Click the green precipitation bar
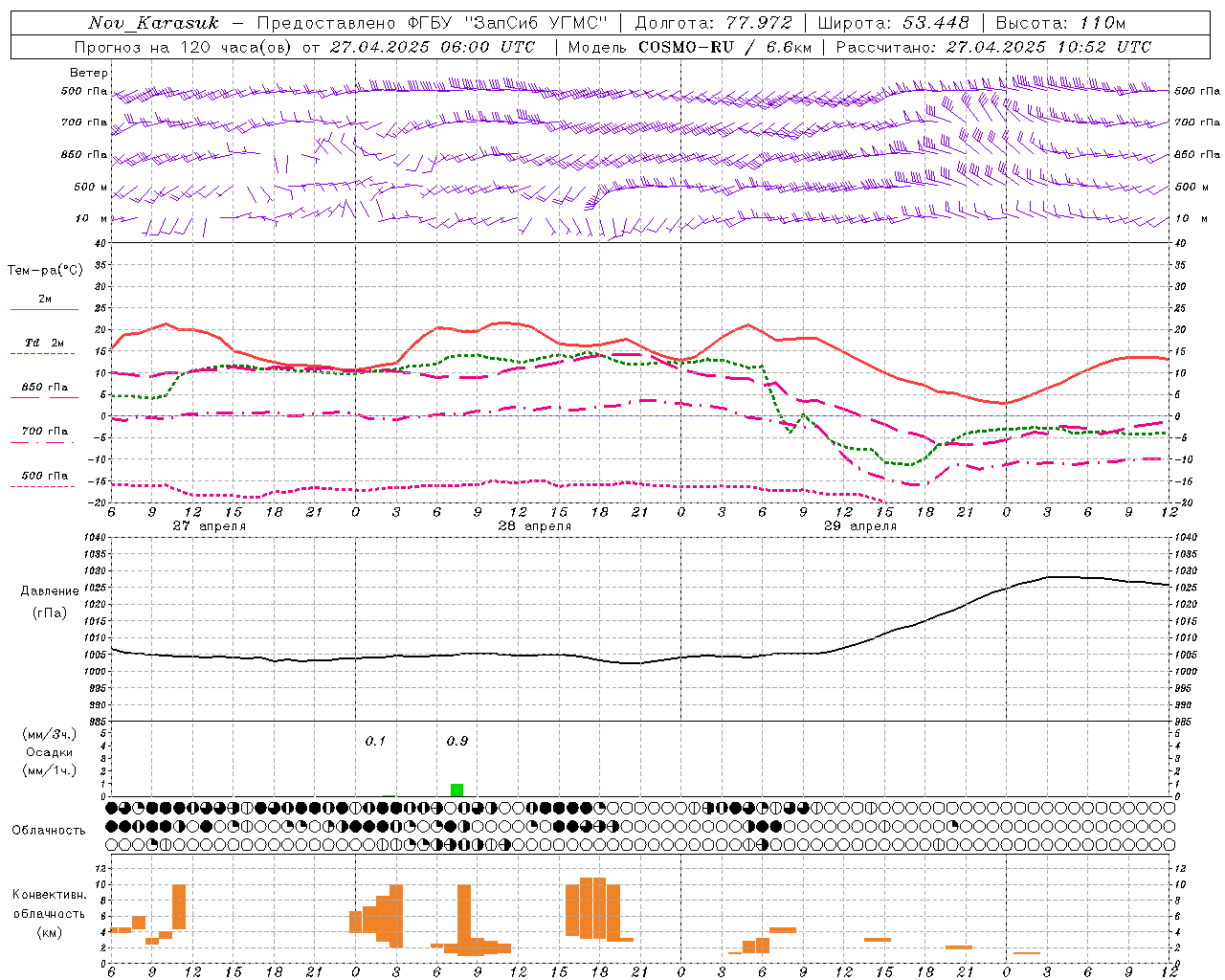The width and height of the screenshot is (1225, 980). coord(457,790)
